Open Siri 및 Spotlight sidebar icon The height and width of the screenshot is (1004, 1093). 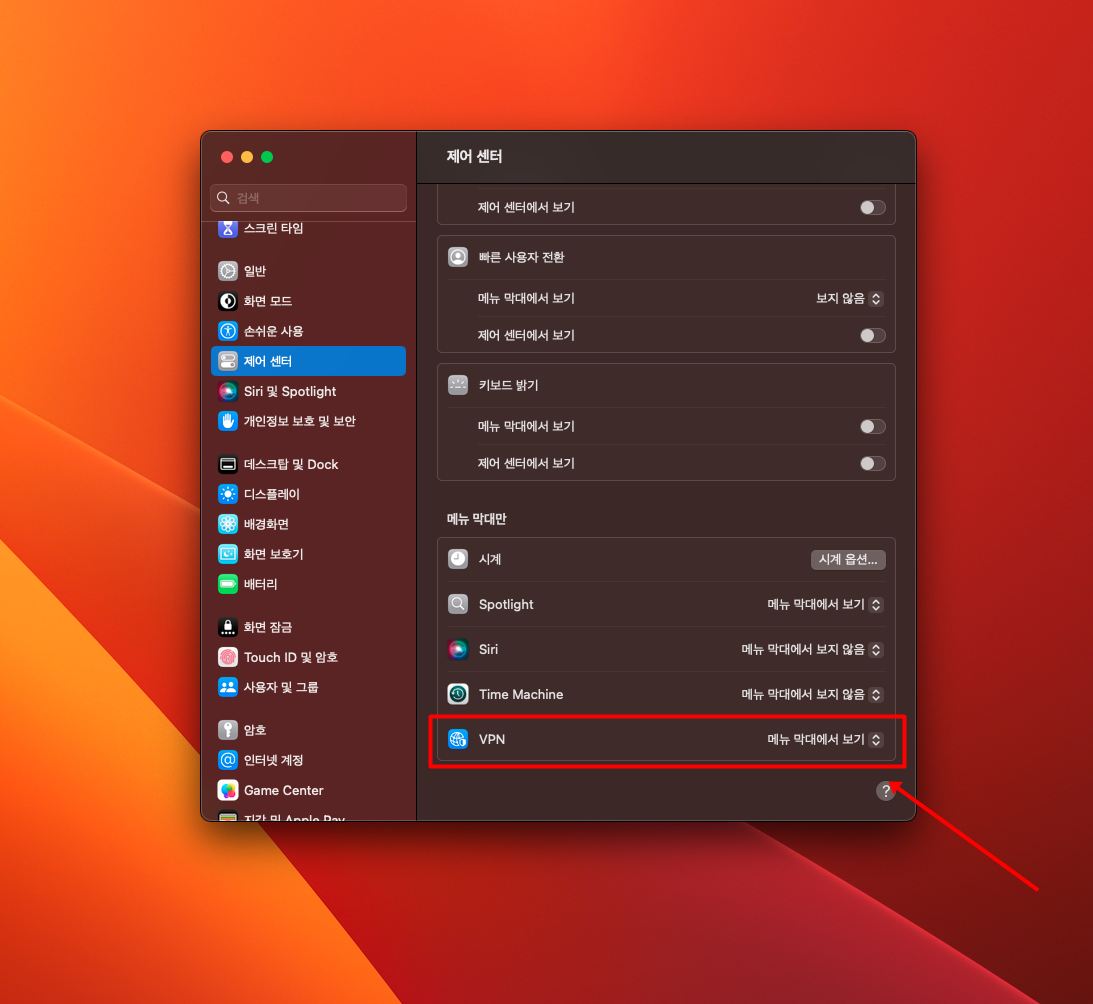[228, 391]
